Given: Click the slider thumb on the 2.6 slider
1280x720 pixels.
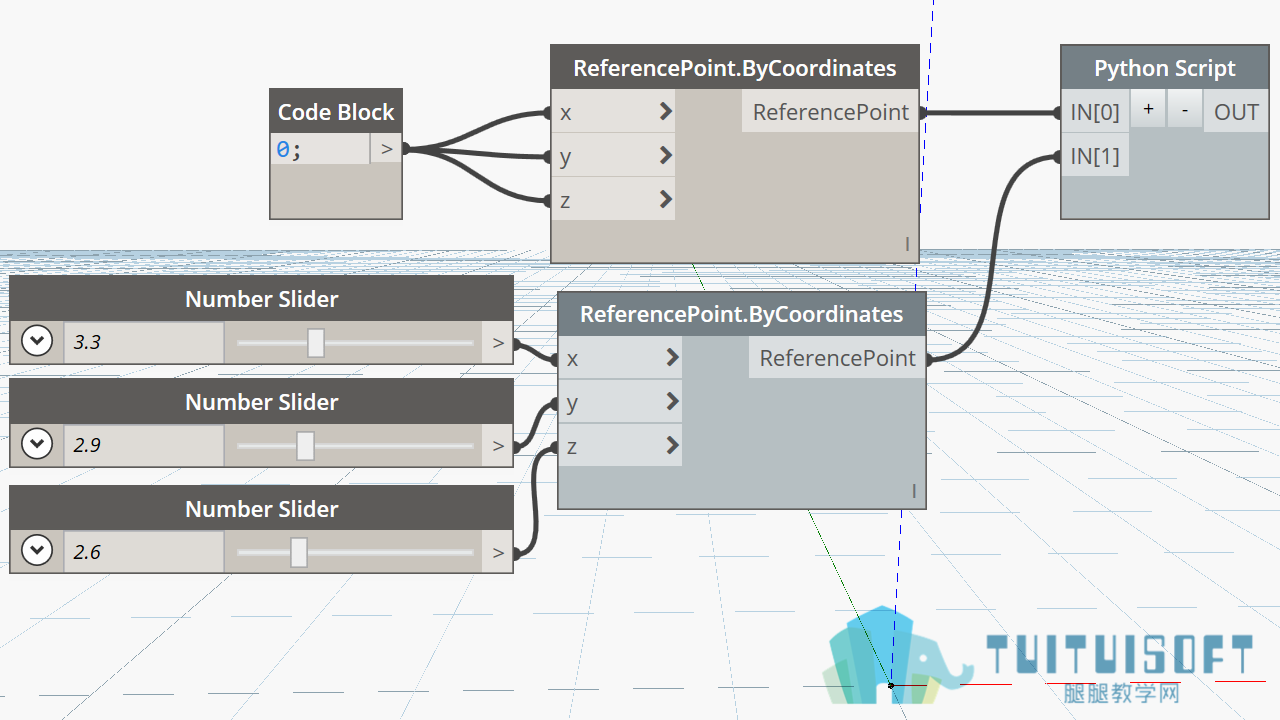Looking at the screenshot, I should click(x=298, y=551).
